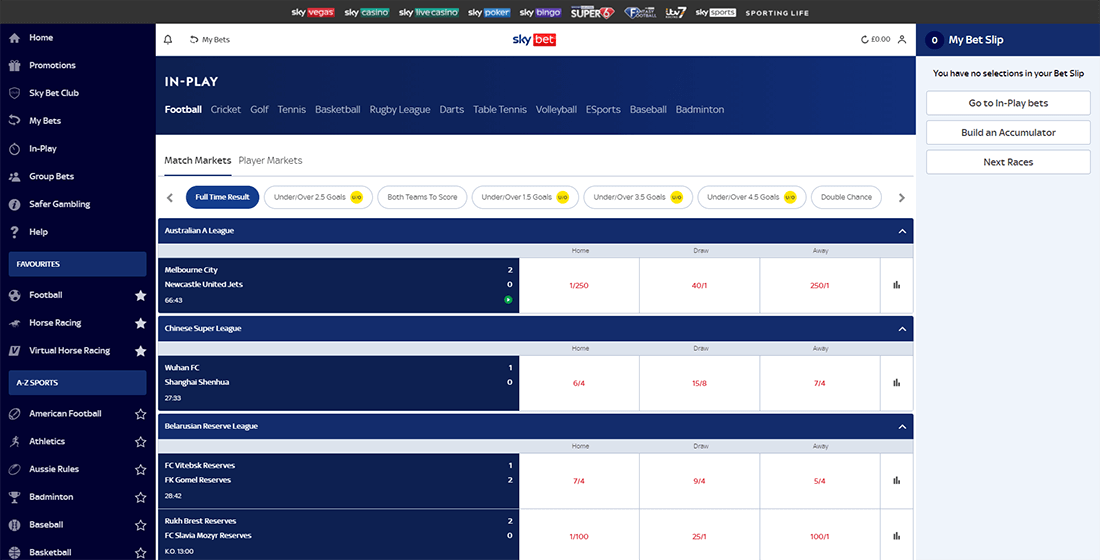Collapse the Chinese Super League section
The width and height of the screenshot is (1100, 560).
point(901,328)
